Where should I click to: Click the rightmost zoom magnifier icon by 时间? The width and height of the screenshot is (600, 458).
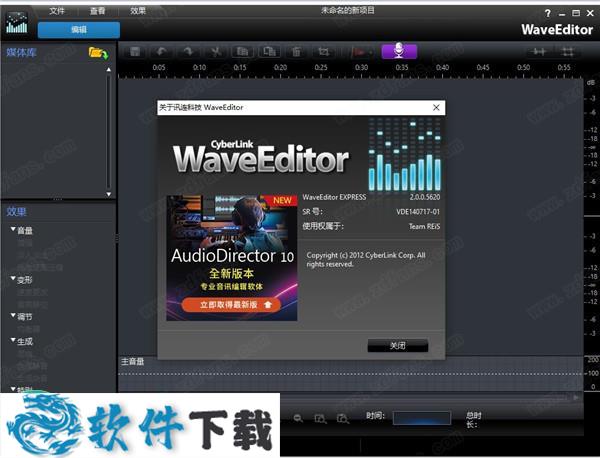343,419
